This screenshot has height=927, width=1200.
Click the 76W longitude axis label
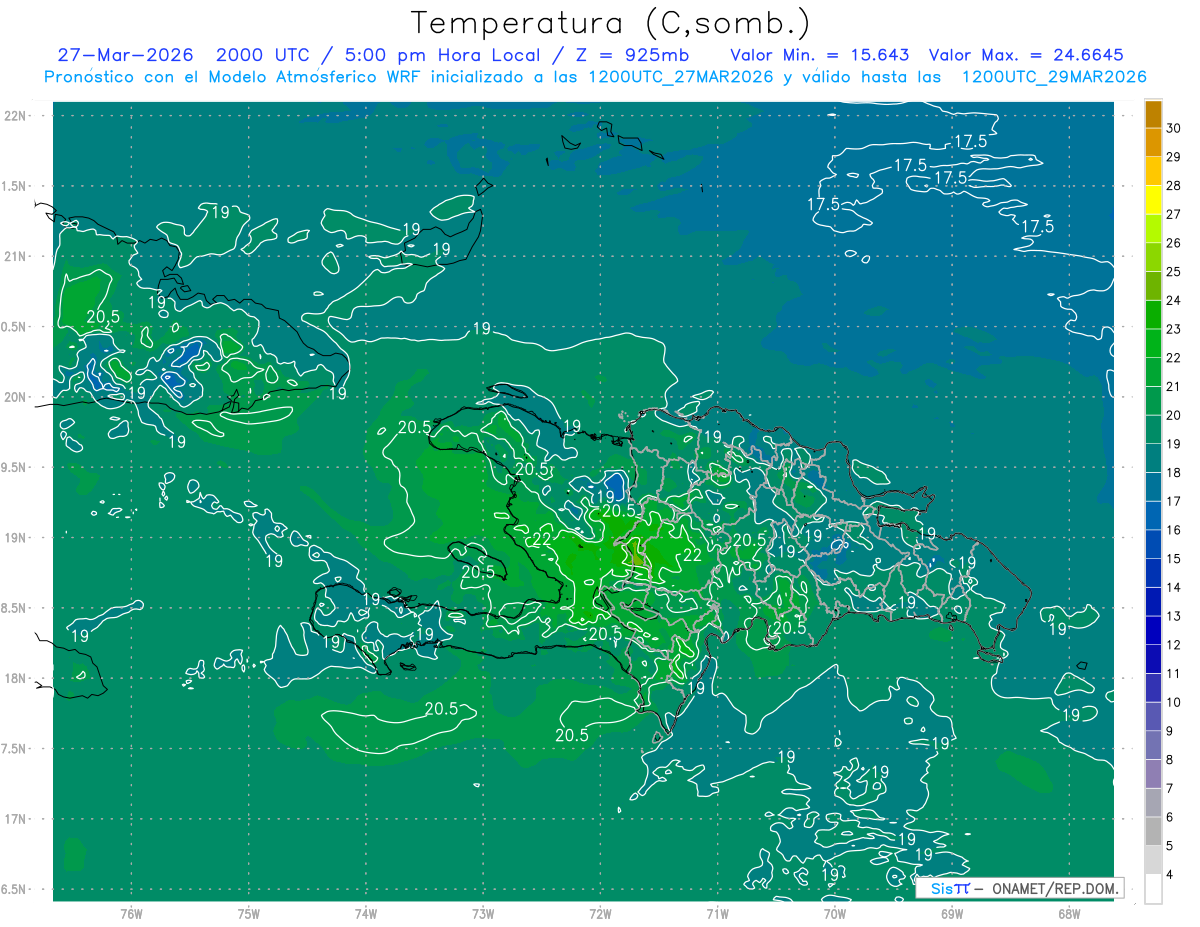pos(131,914)
